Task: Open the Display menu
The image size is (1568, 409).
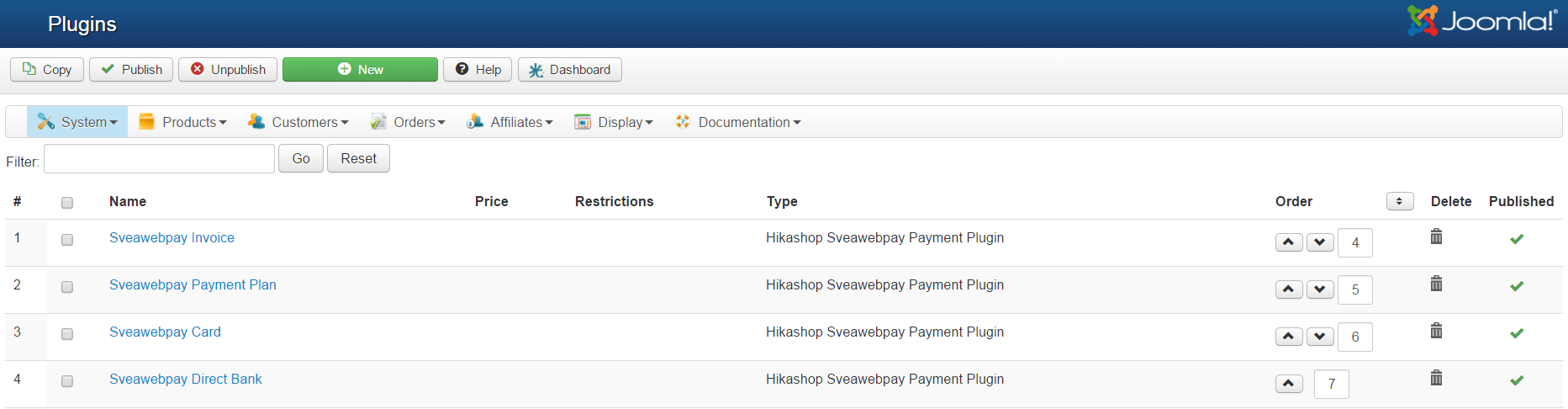Action: [x=613, y=122]
